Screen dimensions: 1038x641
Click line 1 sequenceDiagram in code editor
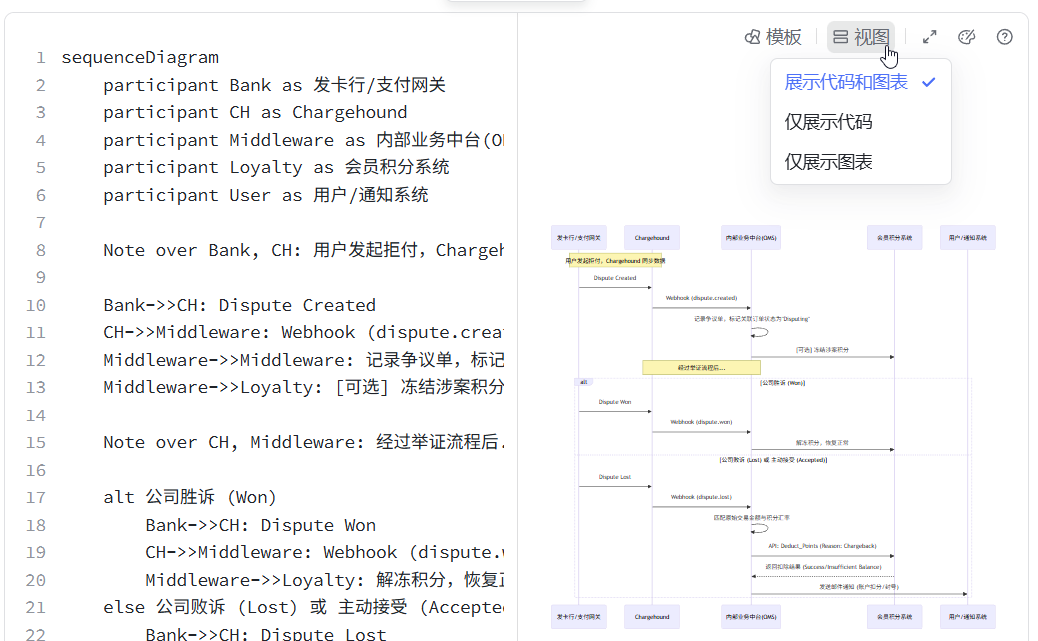(140, 58)
